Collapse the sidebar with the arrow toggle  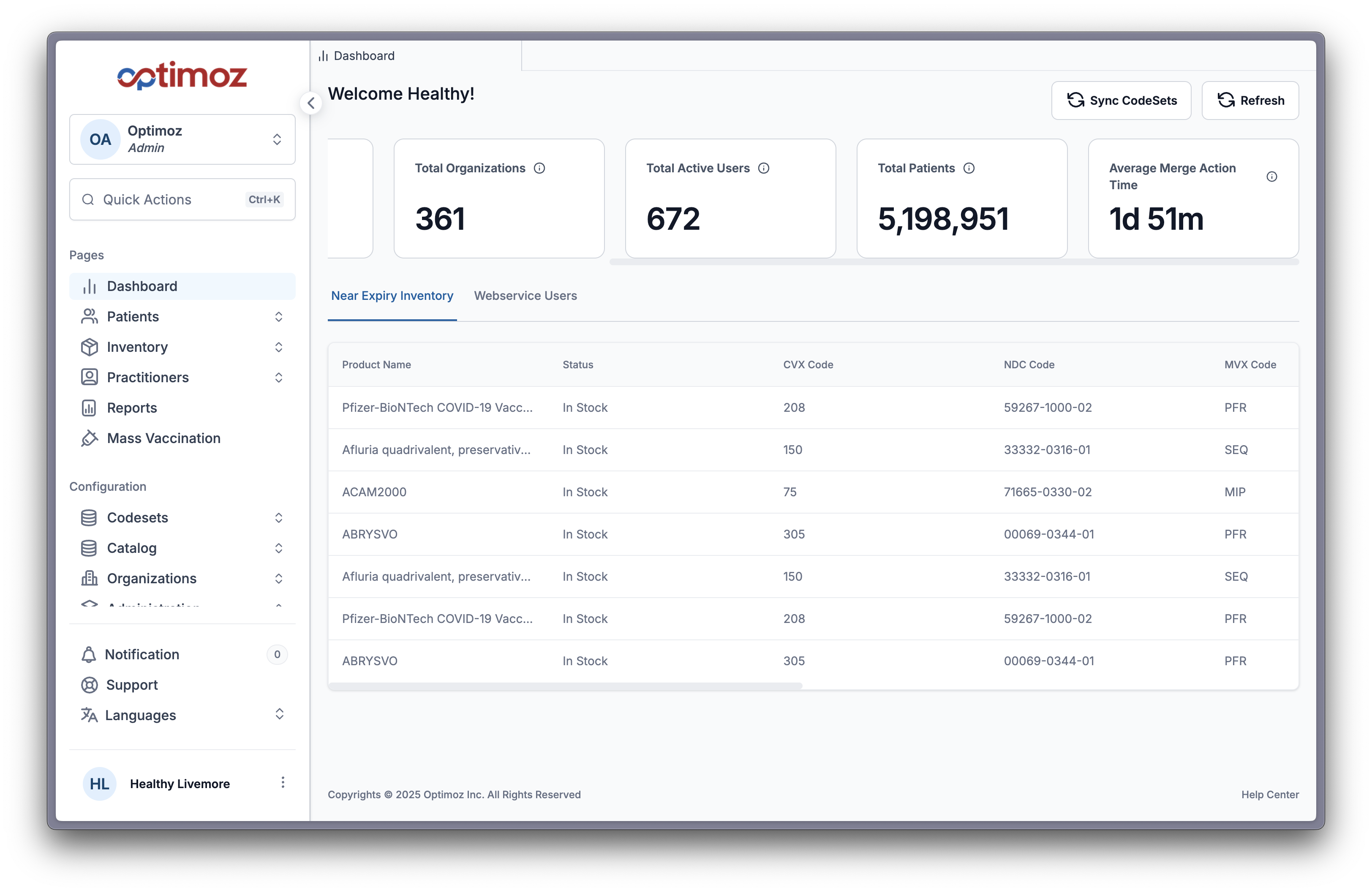click(311, 103)
